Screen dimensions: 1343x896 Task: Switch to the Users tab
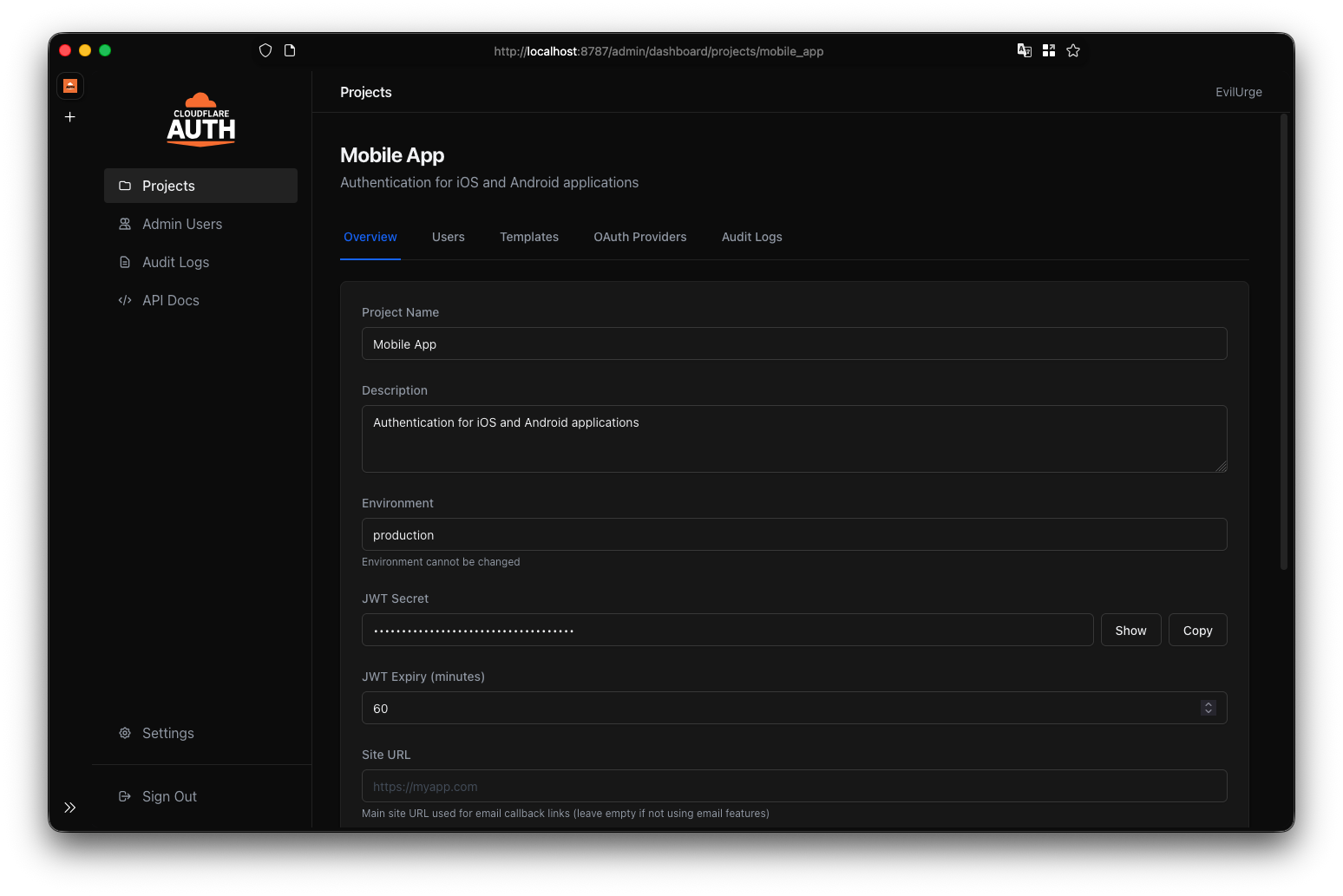449,237
